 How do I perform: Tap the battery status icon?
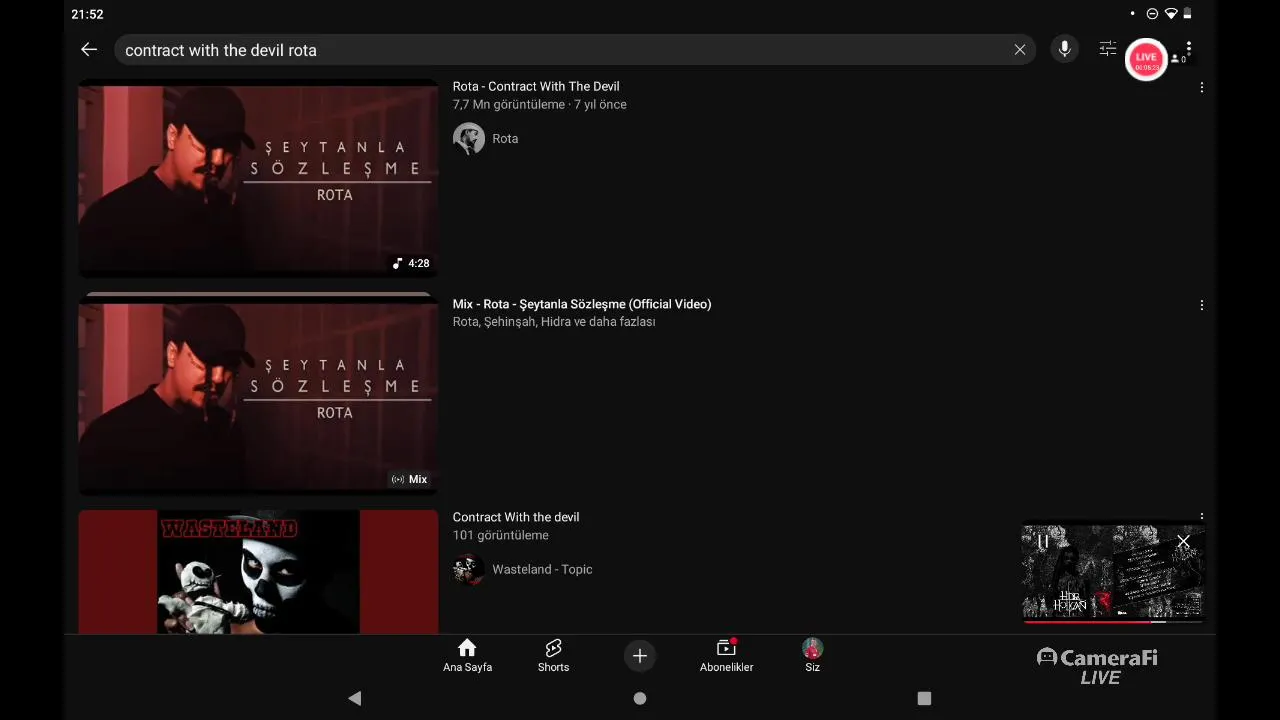pos(1187,14)
